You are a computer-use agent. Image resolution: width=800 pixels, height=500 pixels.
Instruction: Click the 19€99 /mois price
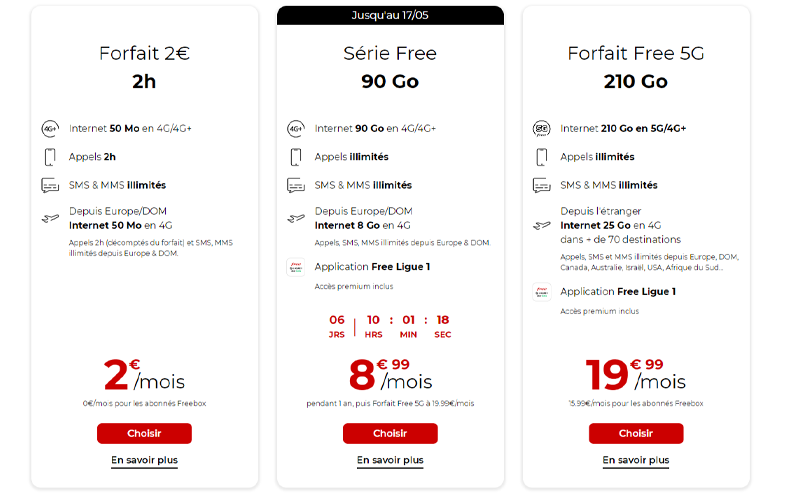(636, 374)
